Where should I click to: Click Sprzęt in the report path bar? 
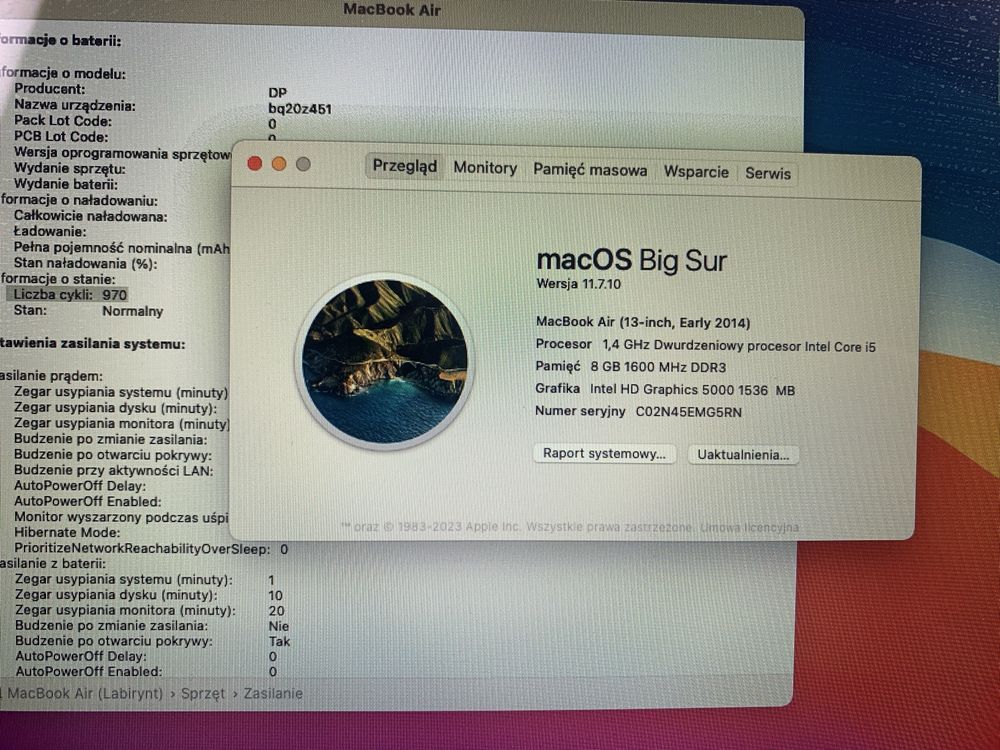203,694
